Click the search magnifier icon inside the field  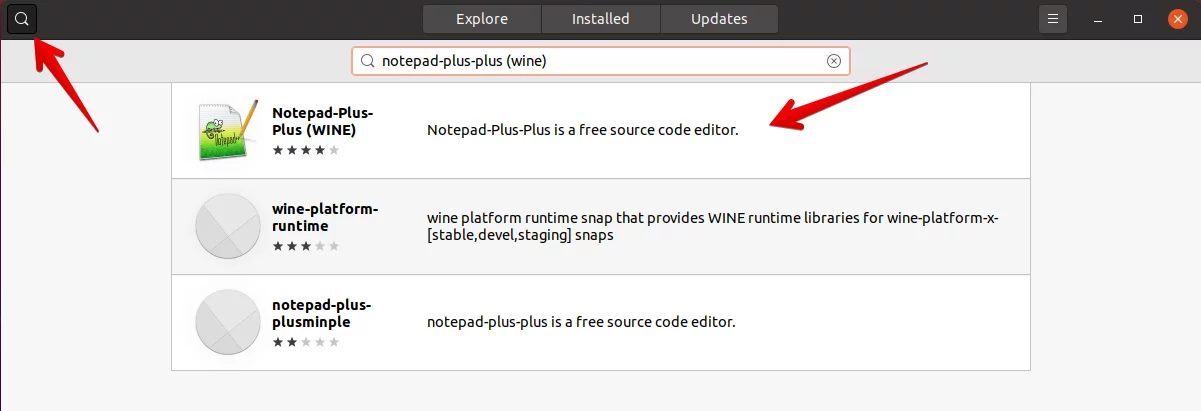coord(367,61)
